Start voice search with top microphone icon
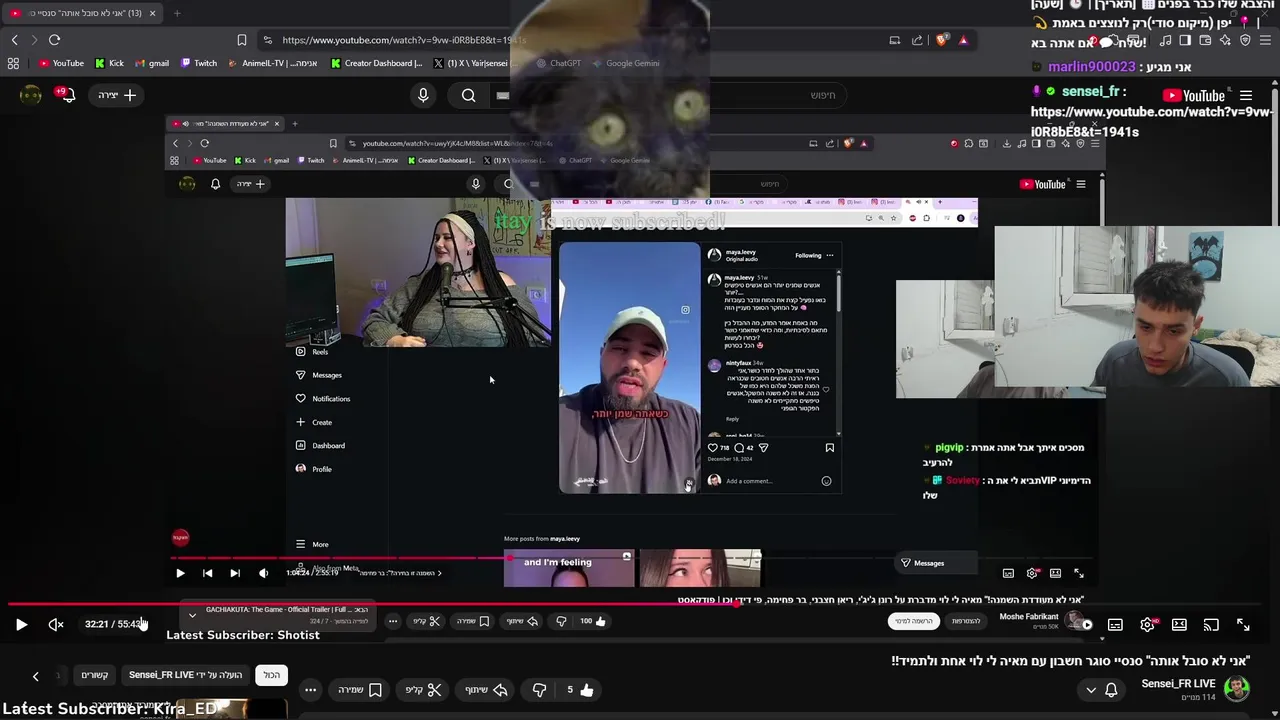1280x720 pixels. tap(423, 95)
